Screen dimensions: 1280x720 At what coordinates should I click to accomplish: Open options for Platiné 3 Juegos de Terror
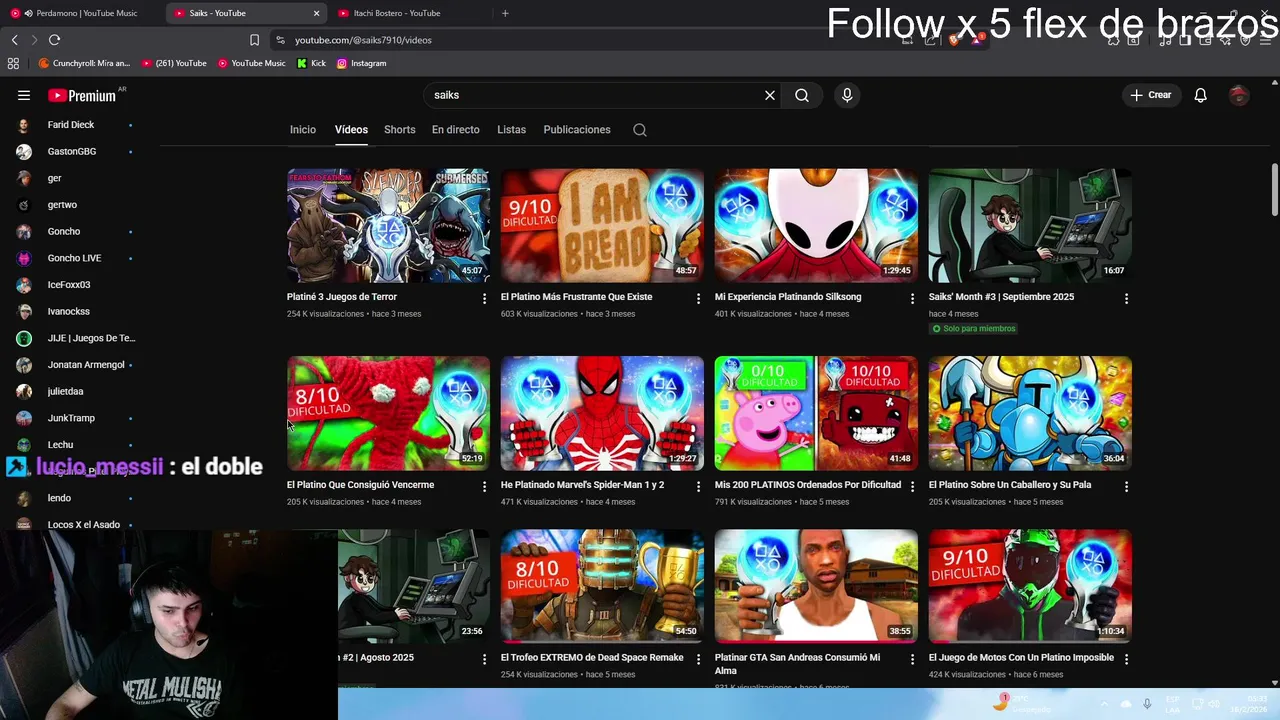click(485, 298)
